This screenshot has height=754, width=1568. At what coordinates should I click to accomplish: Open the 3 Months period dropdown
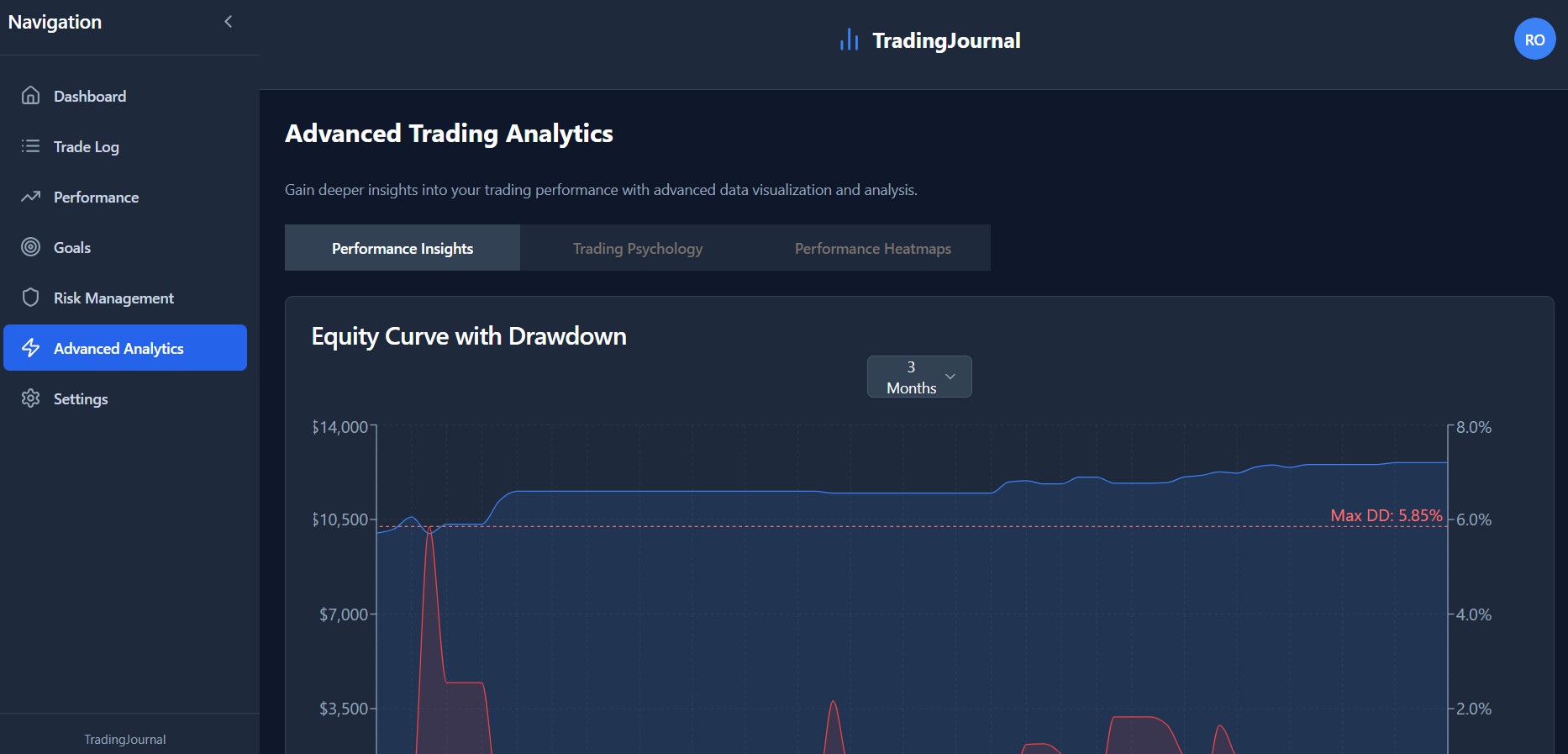click(x=919, y=377)
